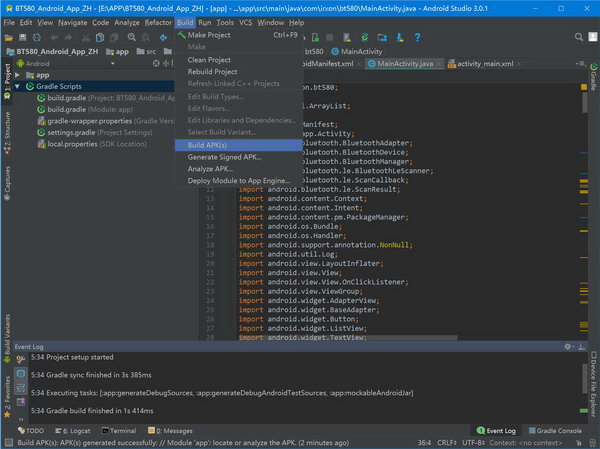Open Device File Explorer side tab
Viewport: 600px width, 449px height.
point(593,384)
